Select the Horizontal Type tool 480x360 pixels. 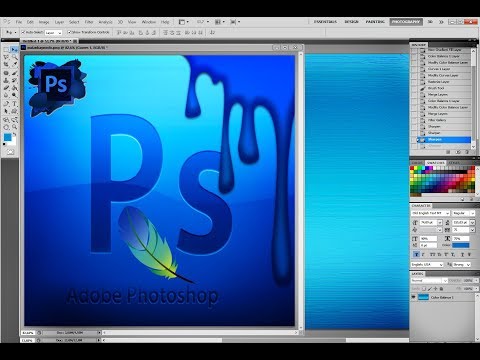[x=15, y=104]
